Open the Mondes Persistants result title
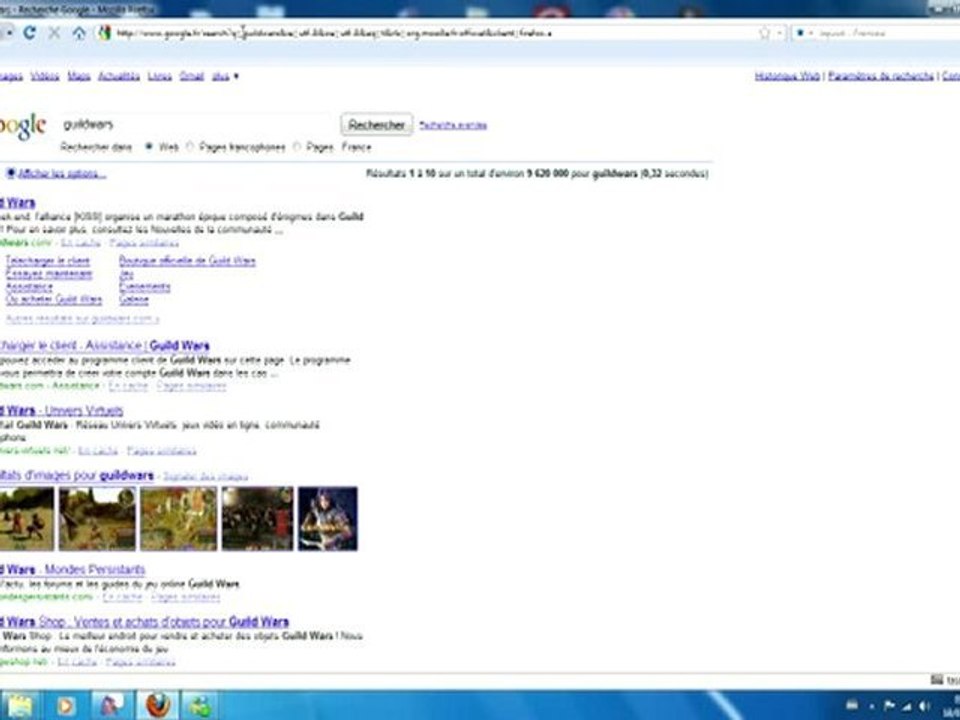 tap(72, 569)
